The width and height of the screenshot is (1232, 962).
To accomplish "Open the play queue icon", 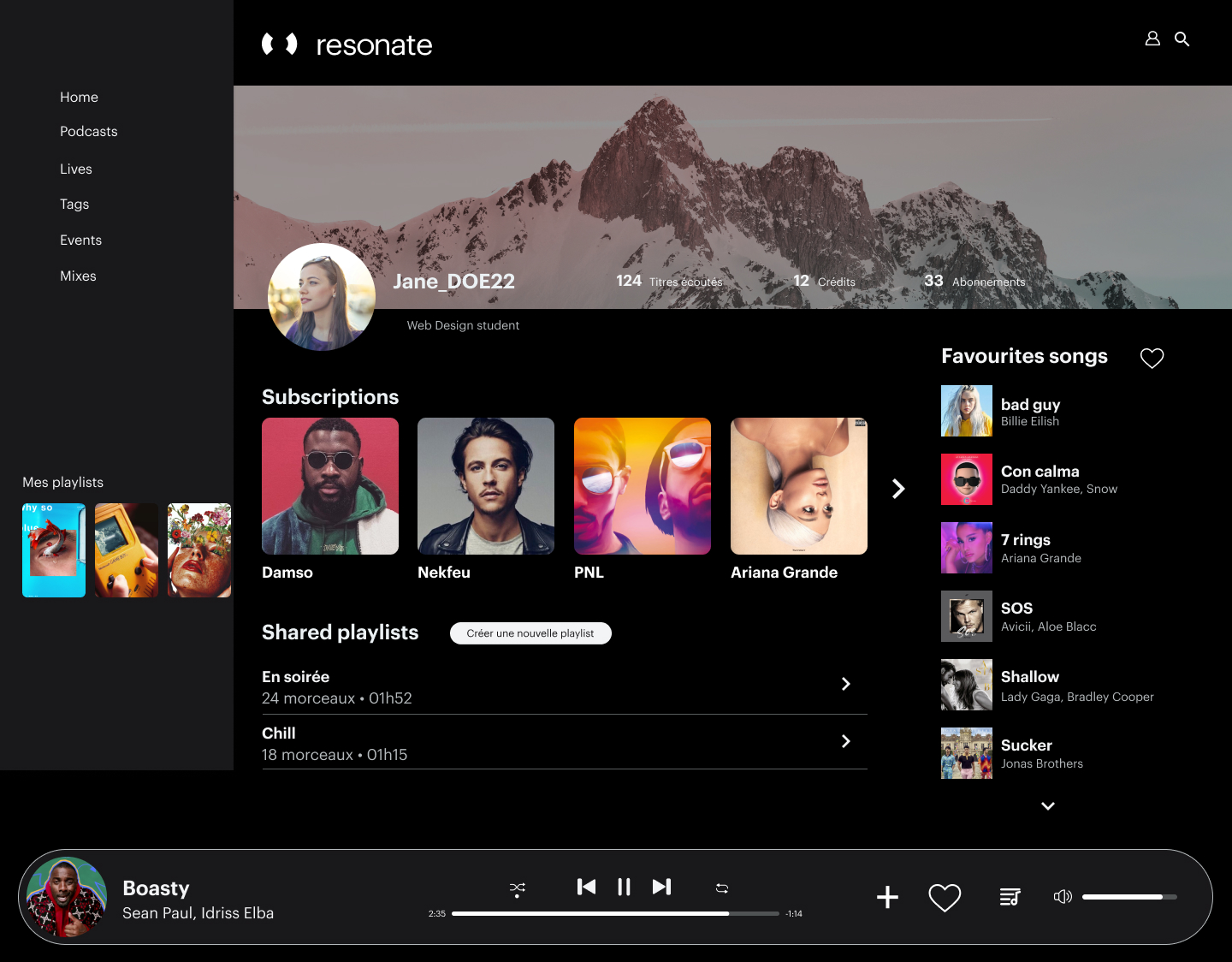I will pyautogui.click(x=1010, y=897).
